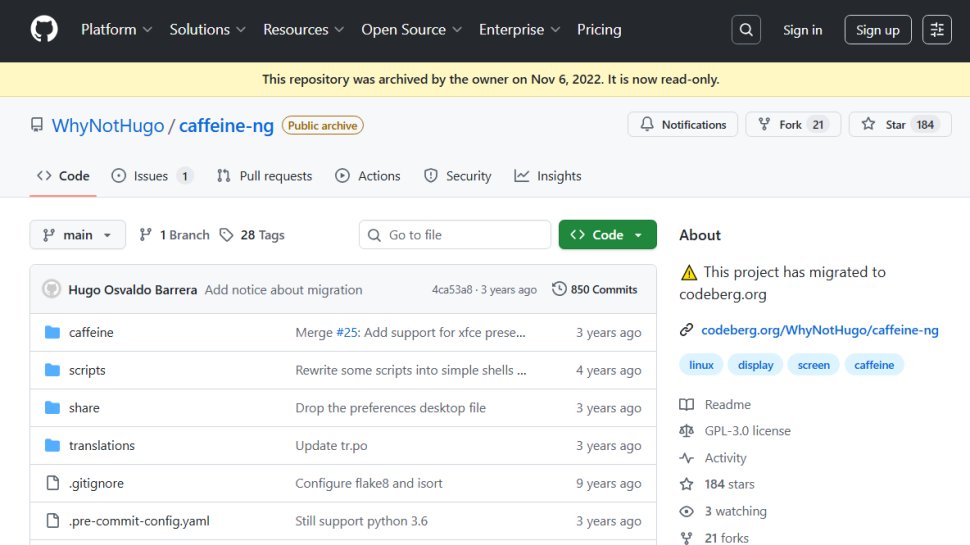Click the pulse icon beside Activity
Image resolution: width=970 pixels, height=545 pixels.
coord(687,458)
